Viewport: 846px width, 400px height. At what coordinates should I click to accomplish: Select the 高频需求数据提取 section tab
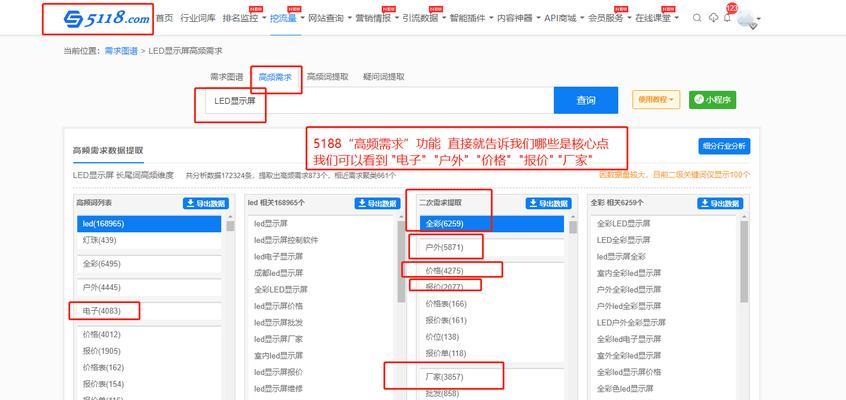pyautogui.click(x=108, y=151)
